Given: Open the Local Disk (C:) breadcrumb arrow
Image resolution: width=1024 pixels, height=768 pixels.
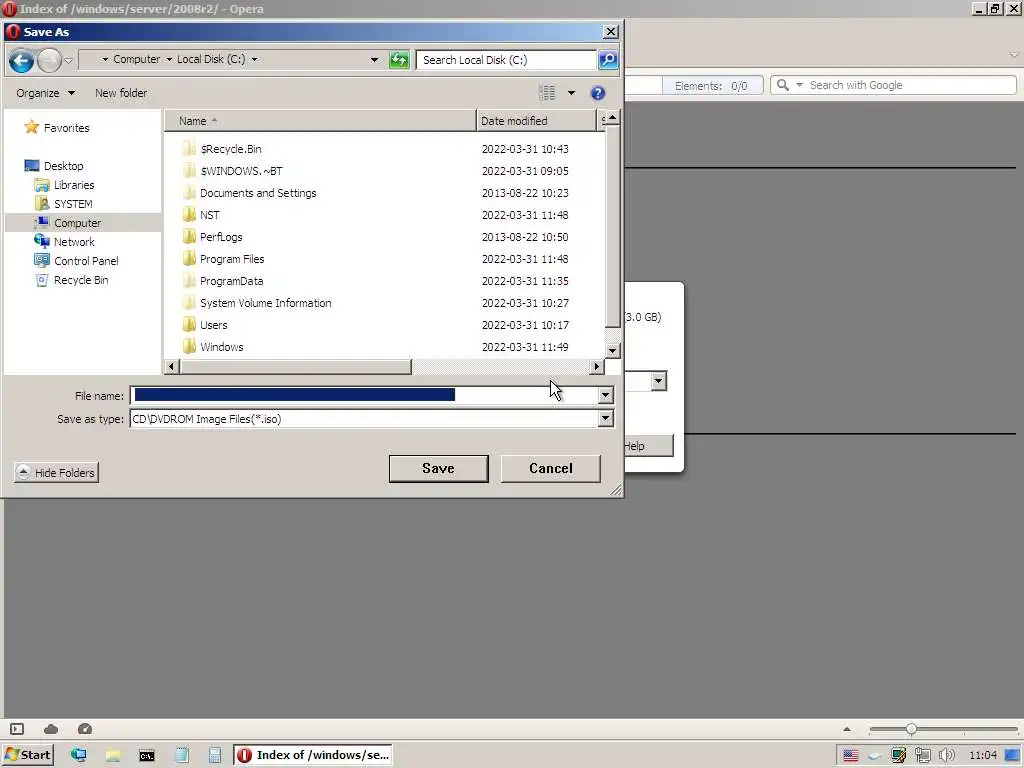Looking at the screenshot, I should click(255, 59).
